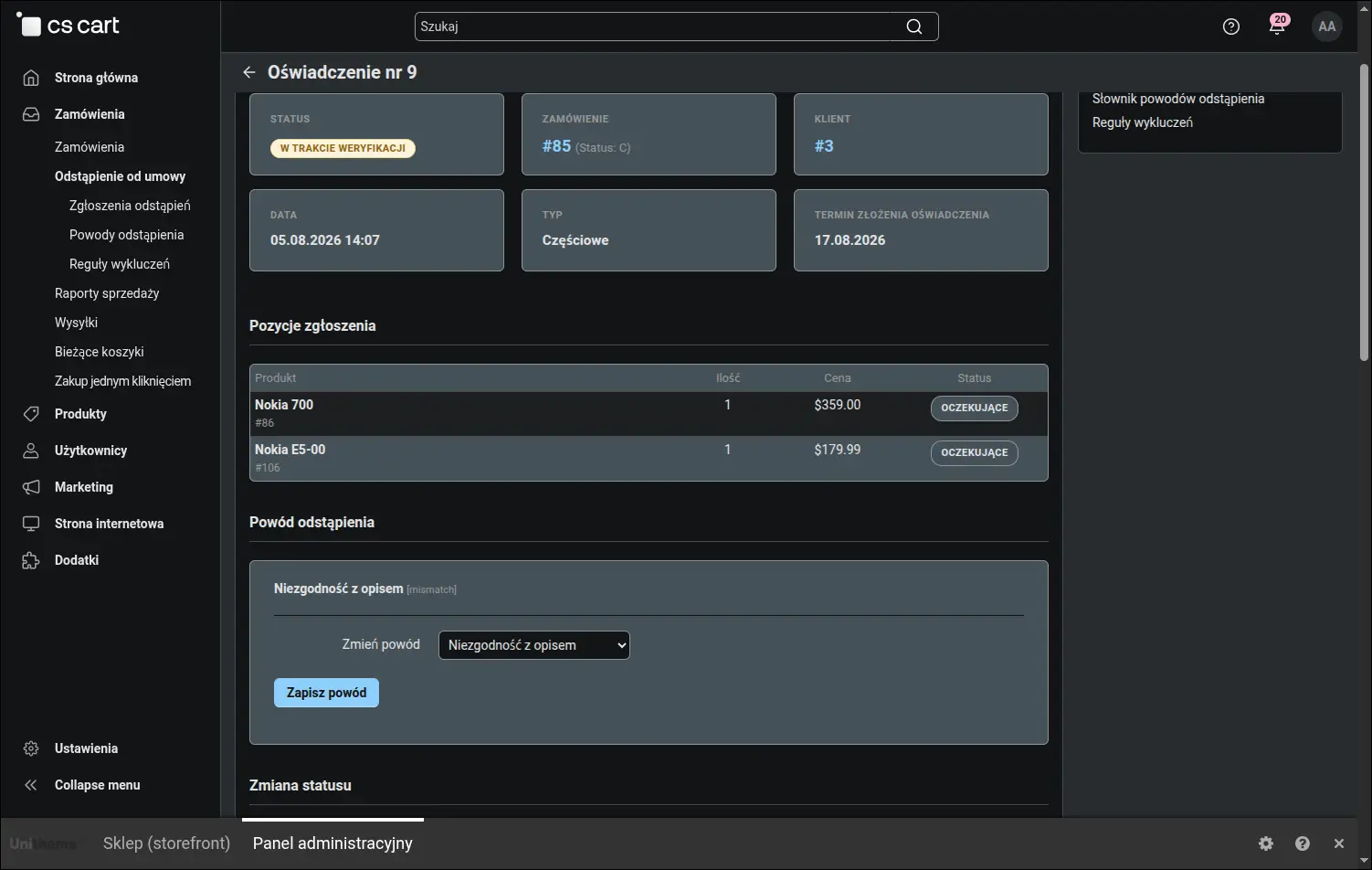Open the Zmień powód dropdown
This screenshot has width=1372, height=870.
pos(534,645)
